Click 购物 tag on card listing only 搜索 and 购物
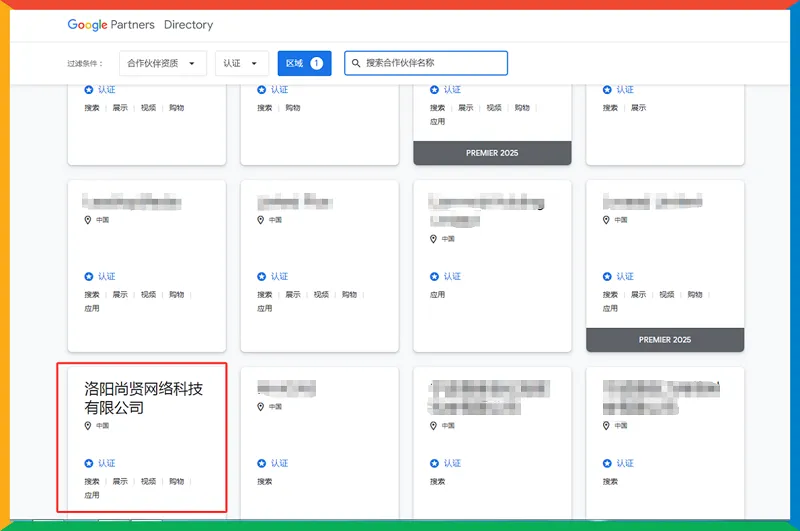The height and width of the screenshot is (531, 800). (293, 108)
